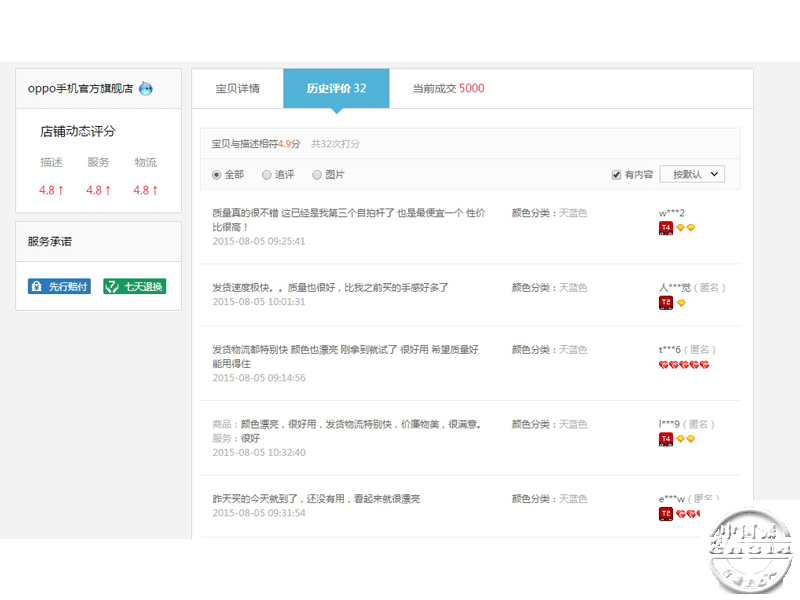Click the T4 badge of reviewer l***9
Viewport: 800px width, 600px height.
click(666, 439)
